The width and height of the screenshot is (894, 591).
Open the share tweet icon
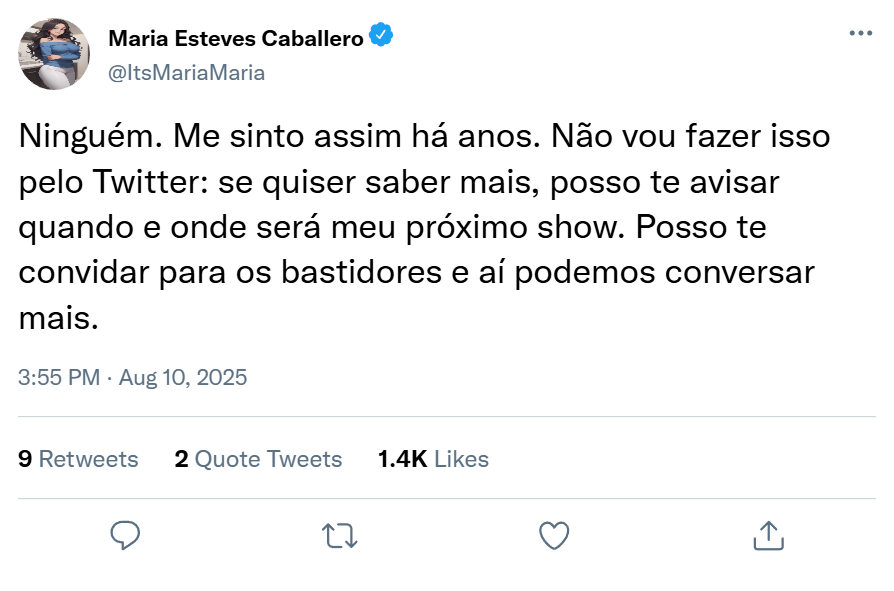pyautogui.click(x=768, y=535)
